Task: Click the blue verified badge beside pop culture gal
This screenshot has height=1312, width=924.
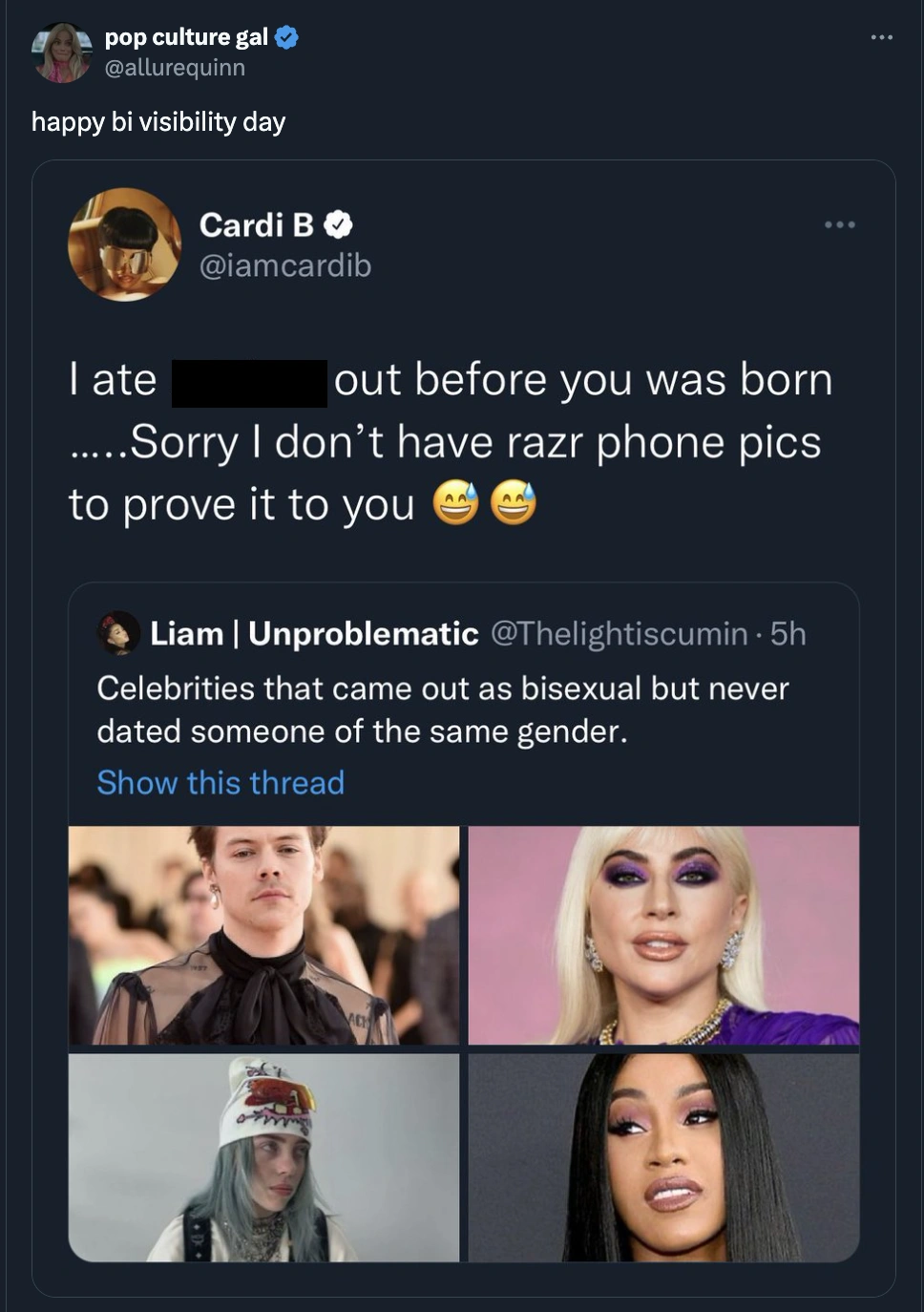Action: [286, 37]
